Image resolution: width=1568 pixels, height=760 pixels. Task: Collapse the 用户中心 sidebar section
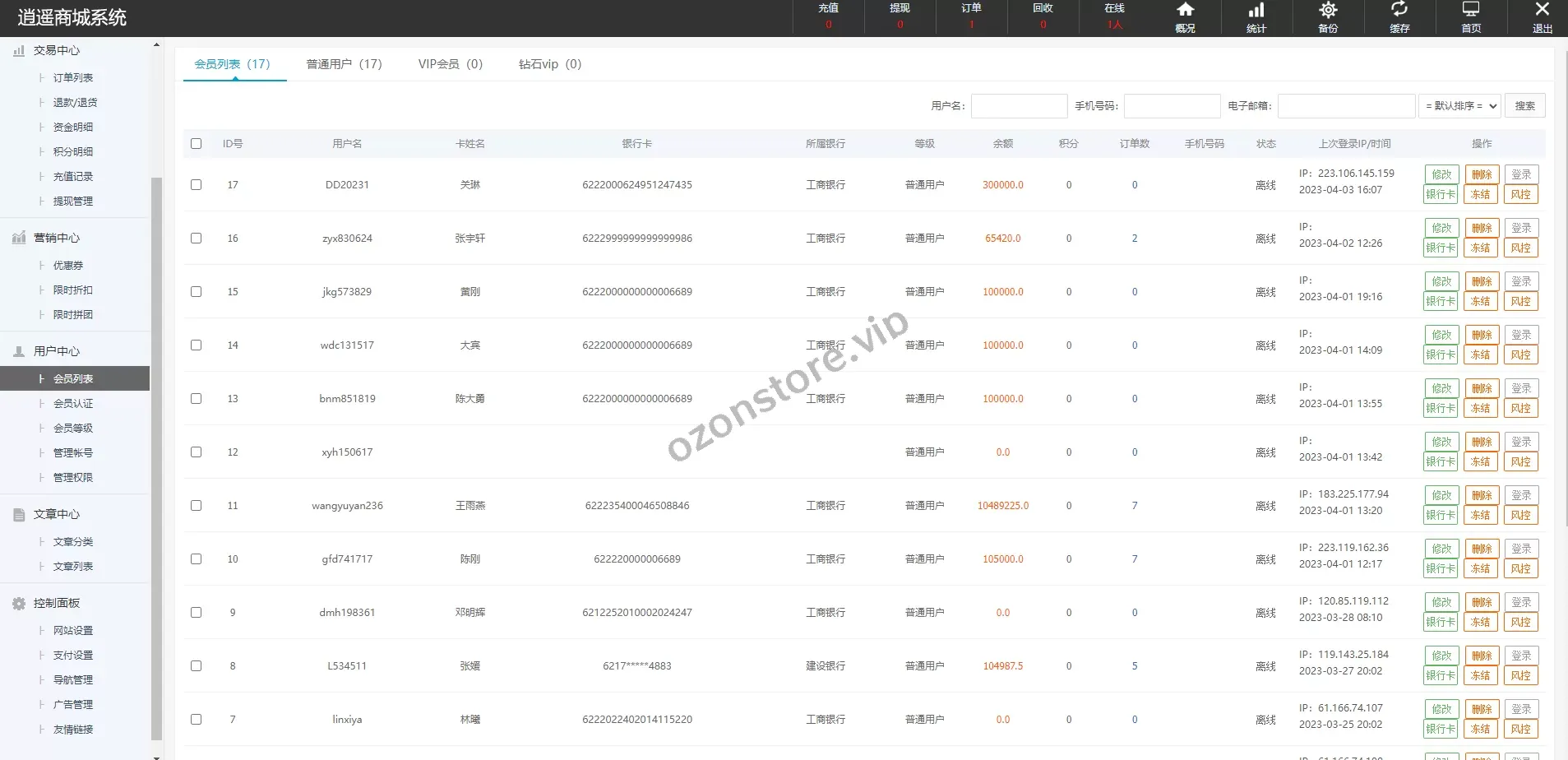(57, 351)
